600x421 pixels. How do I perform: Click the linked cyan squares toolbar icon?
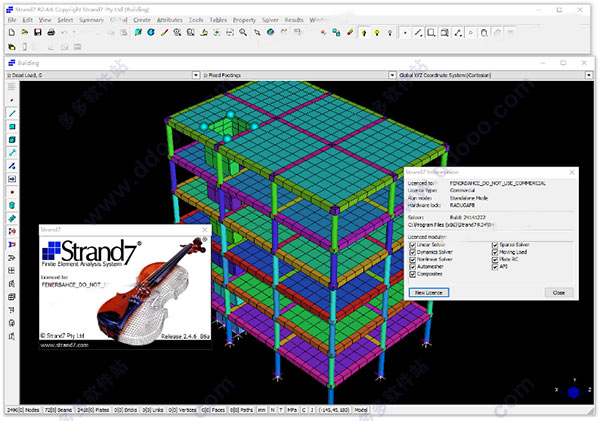click(336, 33)
